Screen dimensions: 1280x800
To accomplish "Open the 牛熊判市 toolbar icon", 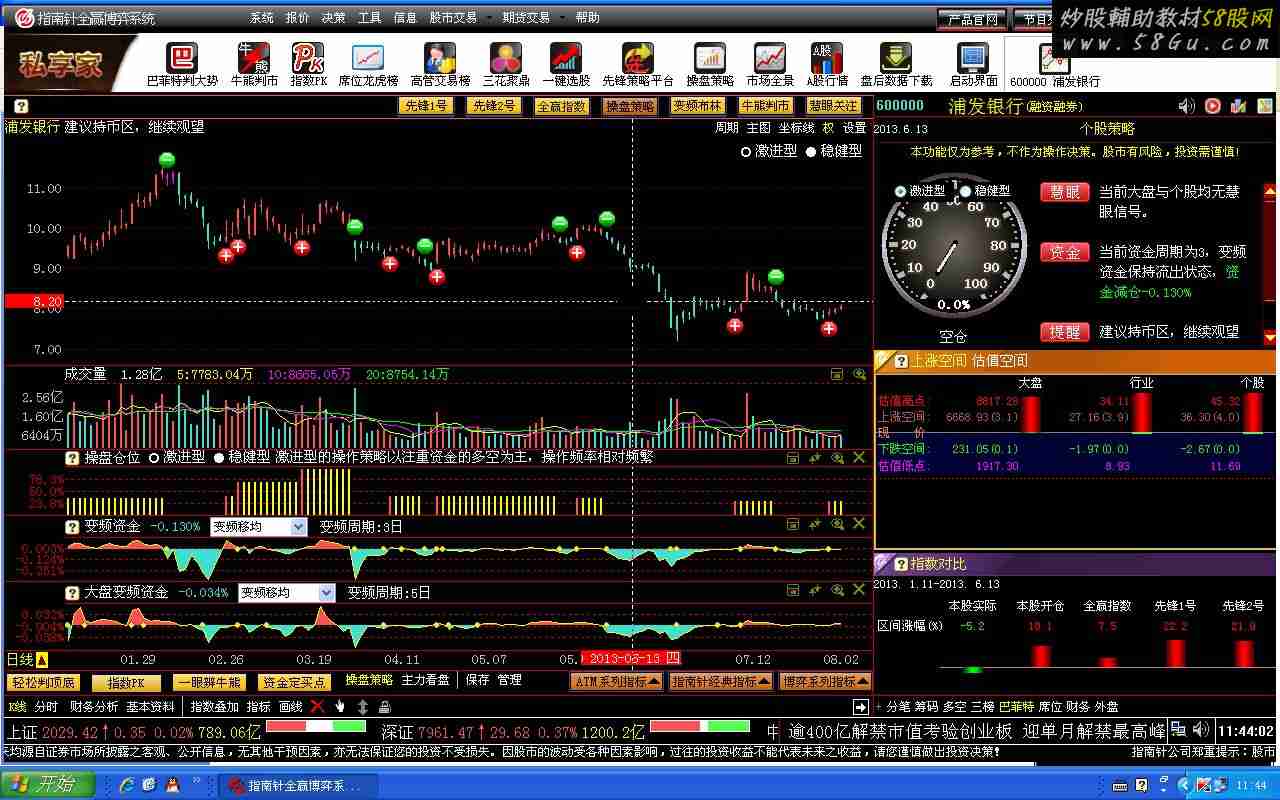I will click(254, 64).
